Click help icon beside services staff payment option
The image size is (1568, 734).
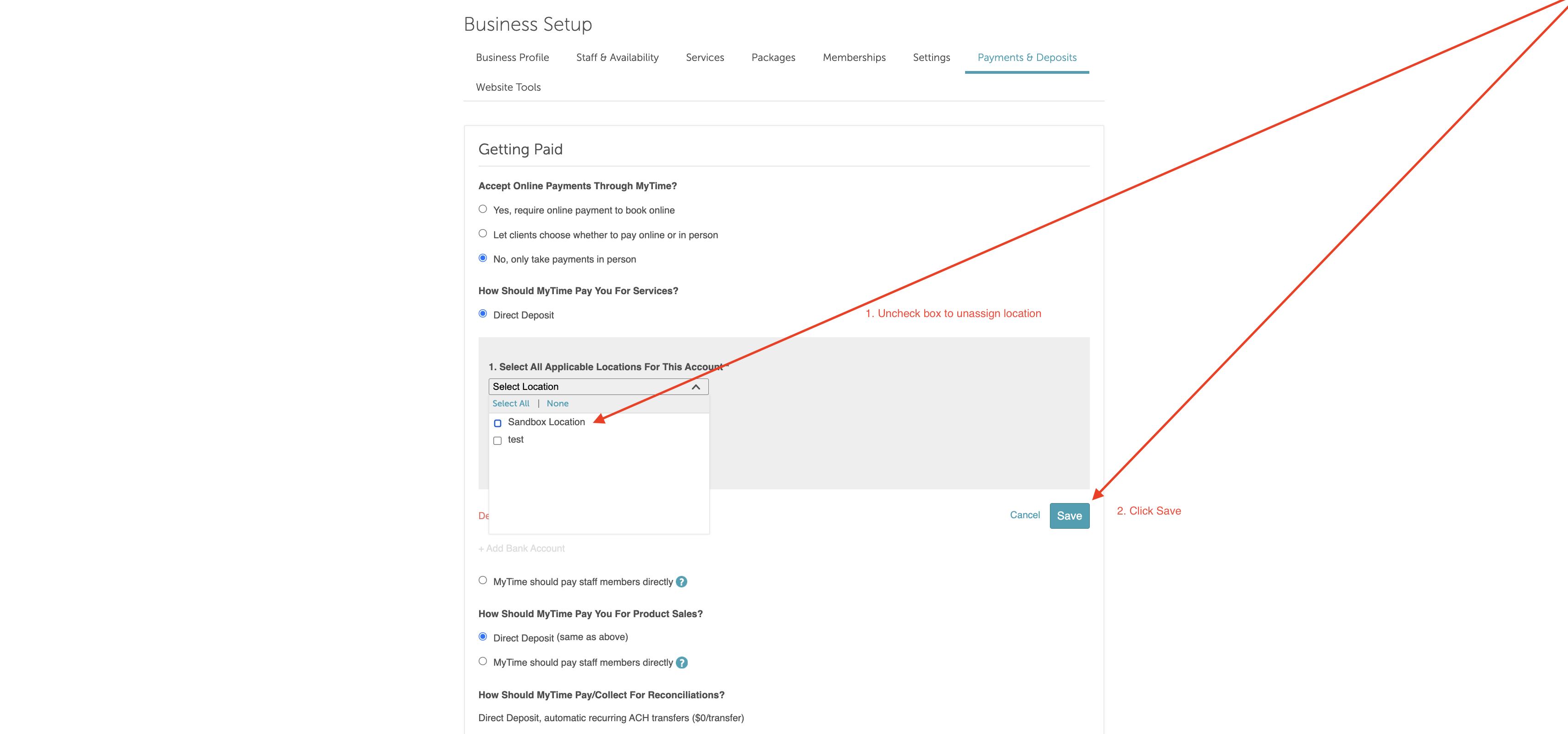tap(681, 582)
